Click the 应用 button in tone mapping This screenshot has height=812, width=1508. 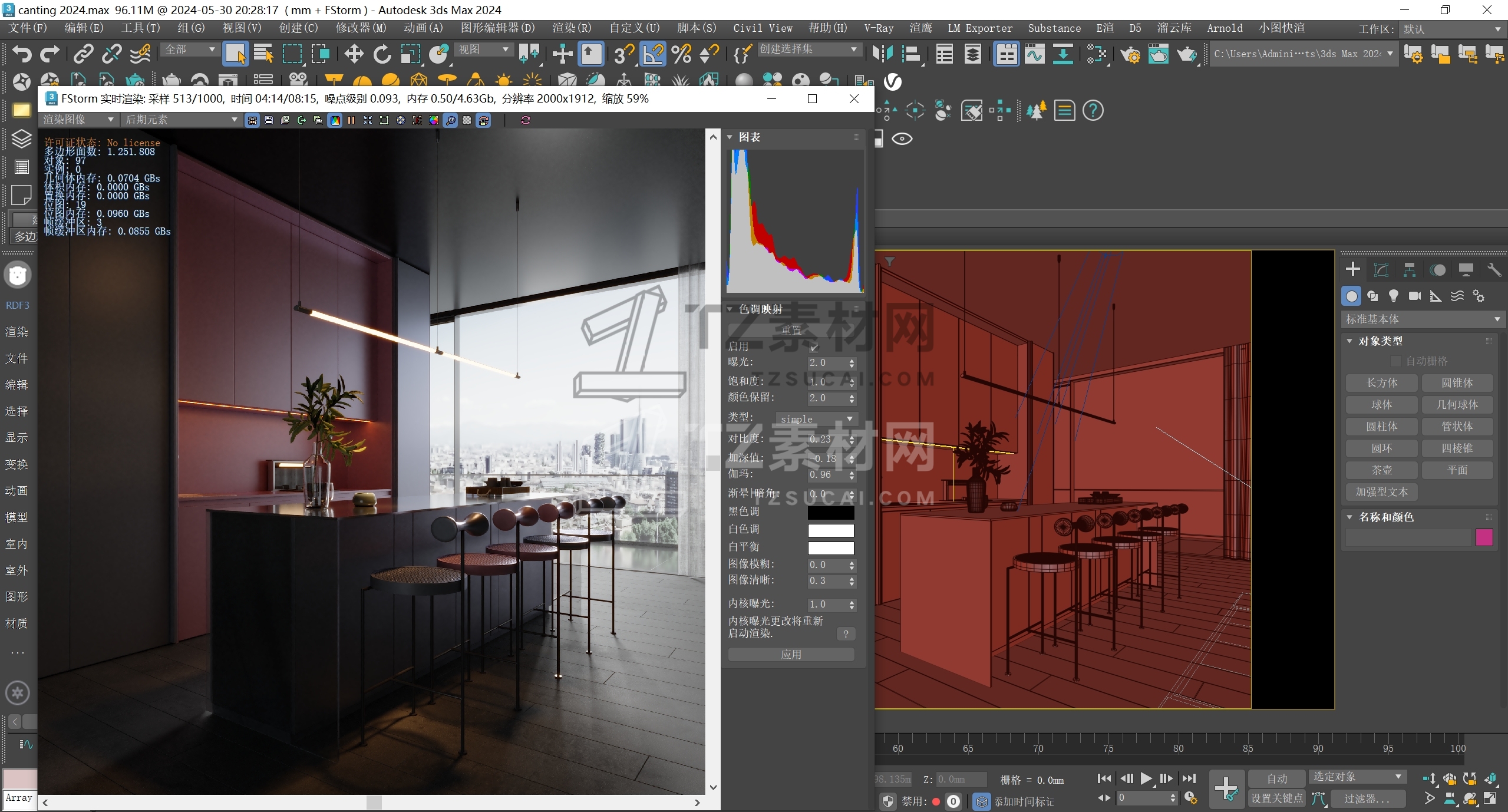point(791,655)
